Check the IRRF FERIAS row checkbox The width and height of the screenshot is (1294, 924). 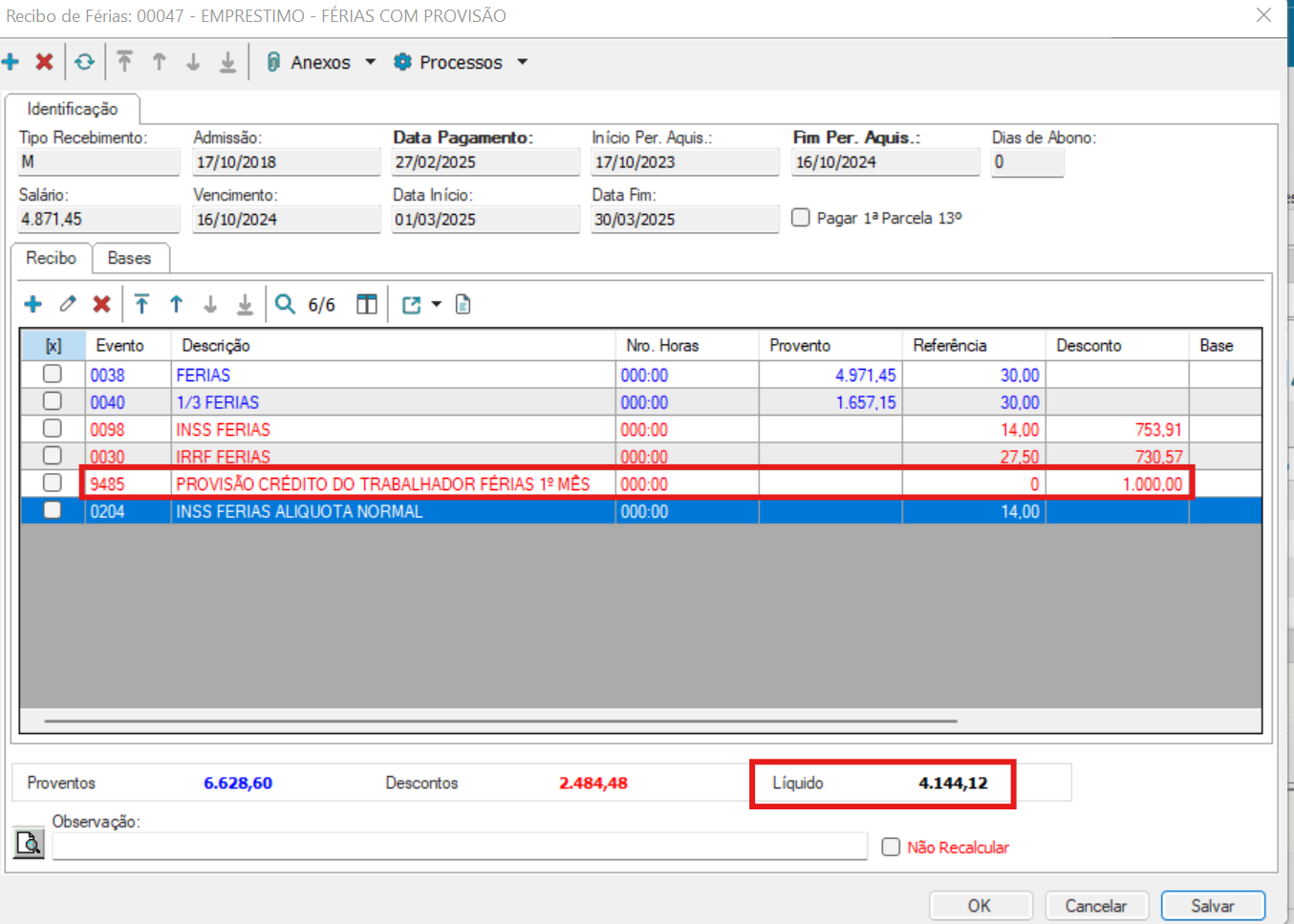click(x=53, y=456)
